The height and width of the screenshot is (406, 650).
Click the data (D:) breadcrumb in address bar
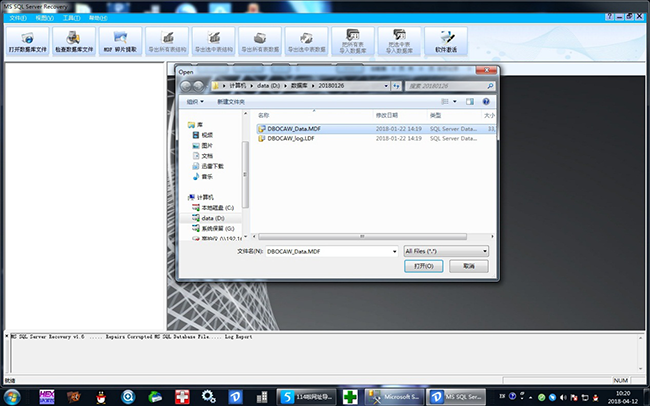pyautogui.click(x=268, y=85)
